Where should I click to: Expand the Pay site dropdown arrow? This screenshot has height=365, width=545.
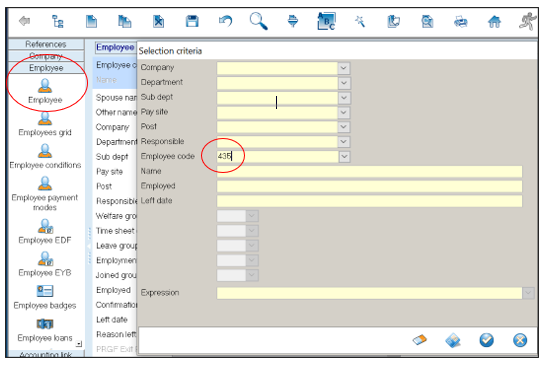[344, 112]
